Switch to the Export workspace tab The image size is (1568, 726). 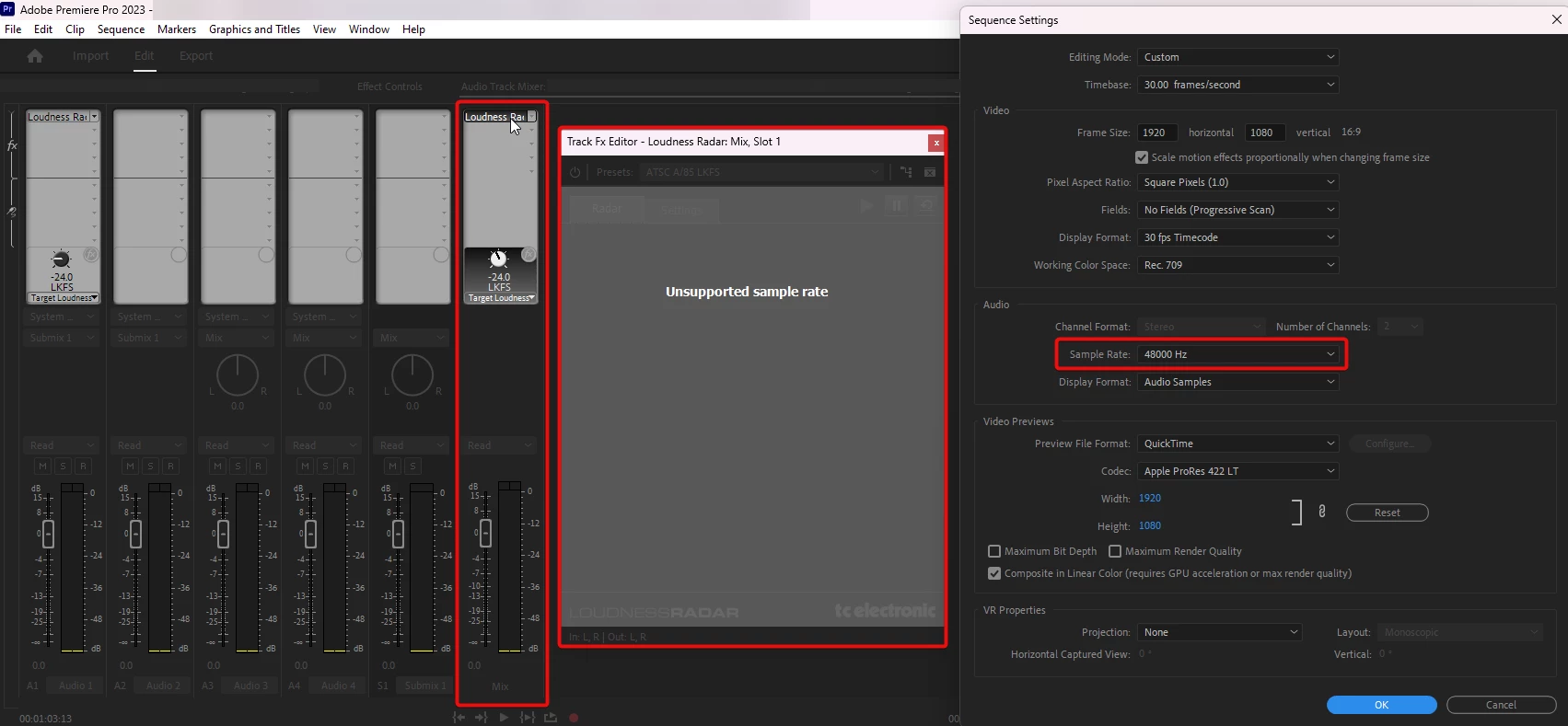(x=196, y=56)
